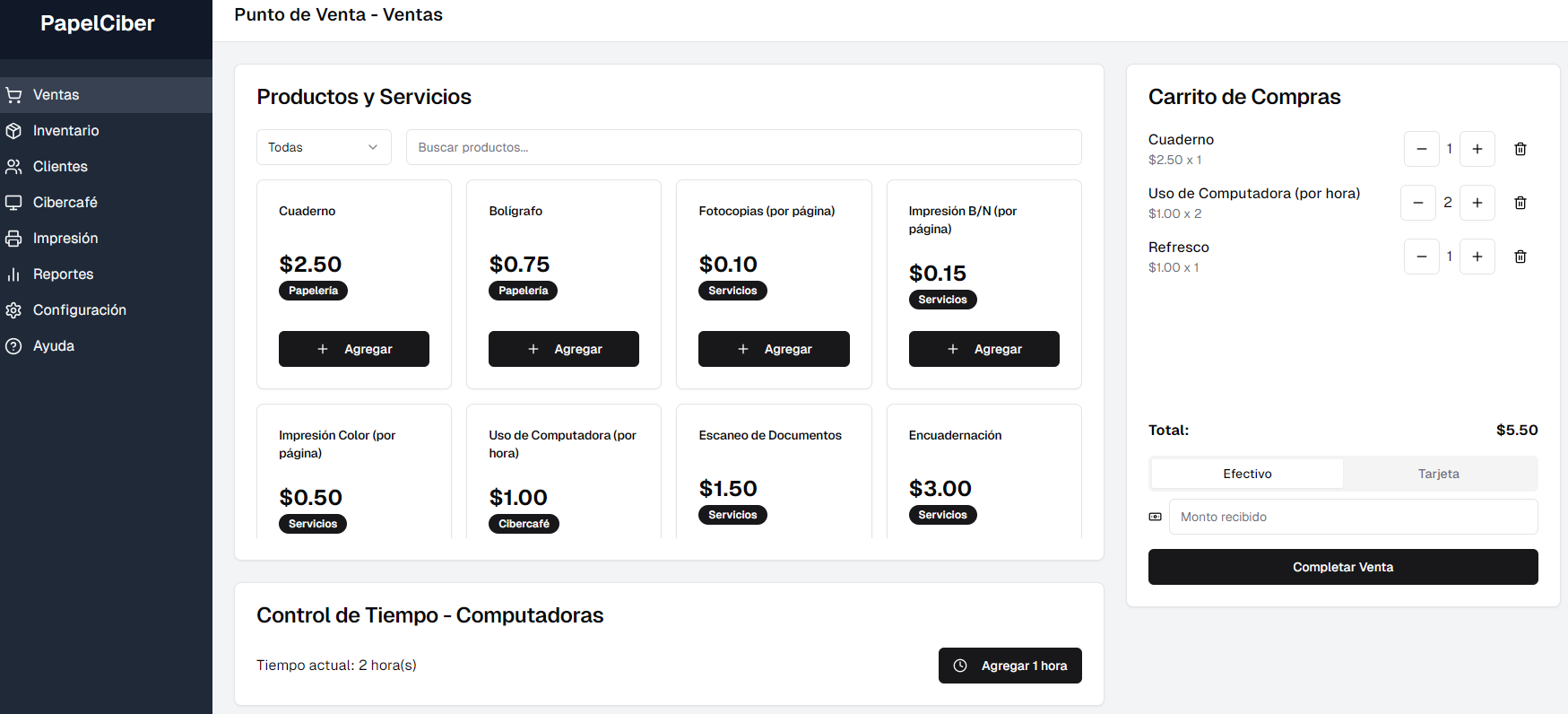The image size is (1568, 714).
Task: Delete Refresco from cart with trash icon
Action: 1520,257
